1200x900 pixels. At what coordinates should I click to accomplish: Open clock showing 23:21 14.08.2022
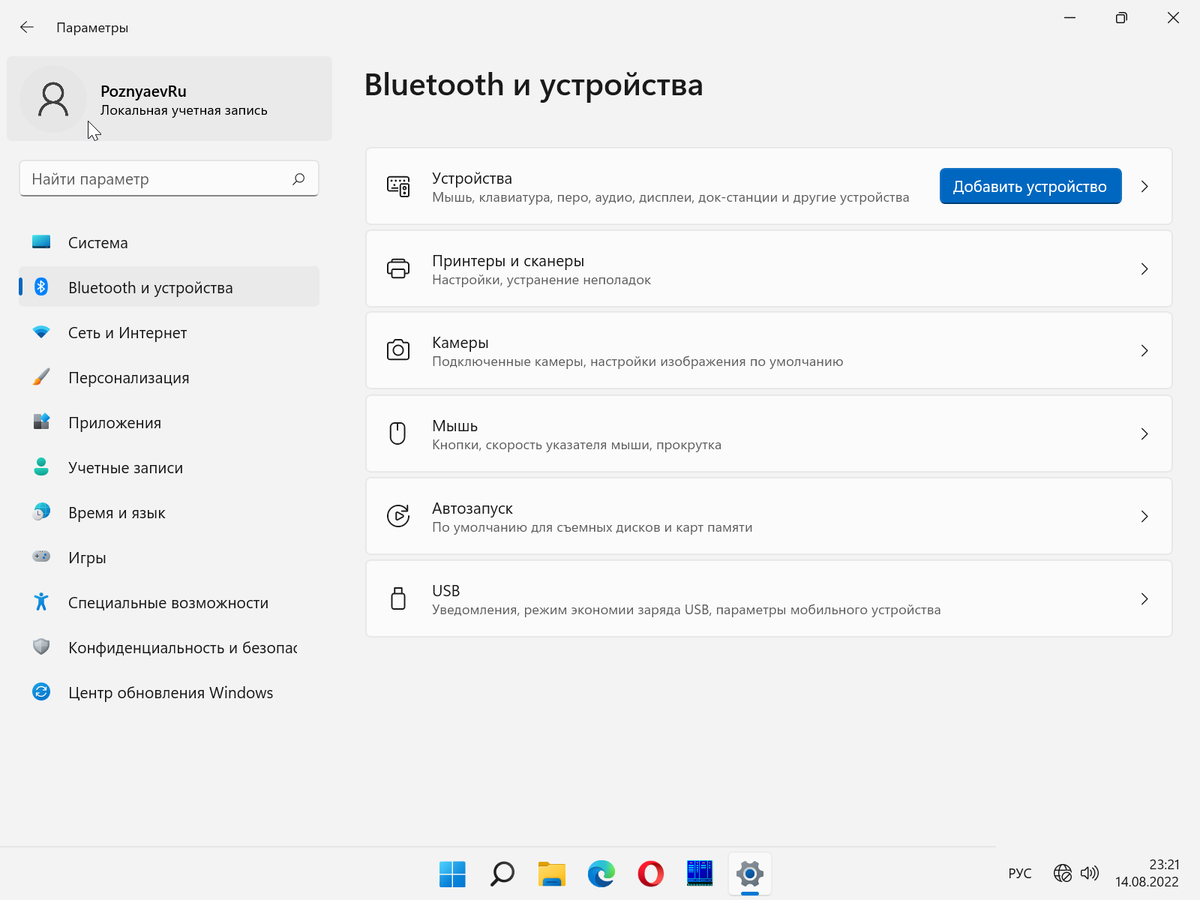click(x=1148, y=873)
